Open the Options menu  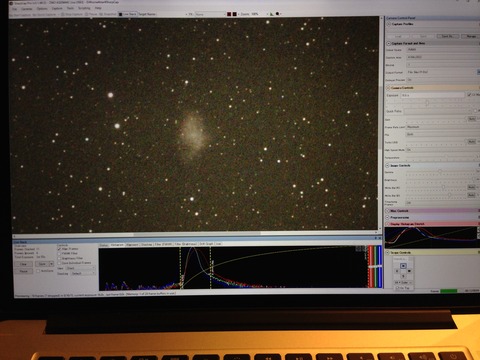[42, 8]
